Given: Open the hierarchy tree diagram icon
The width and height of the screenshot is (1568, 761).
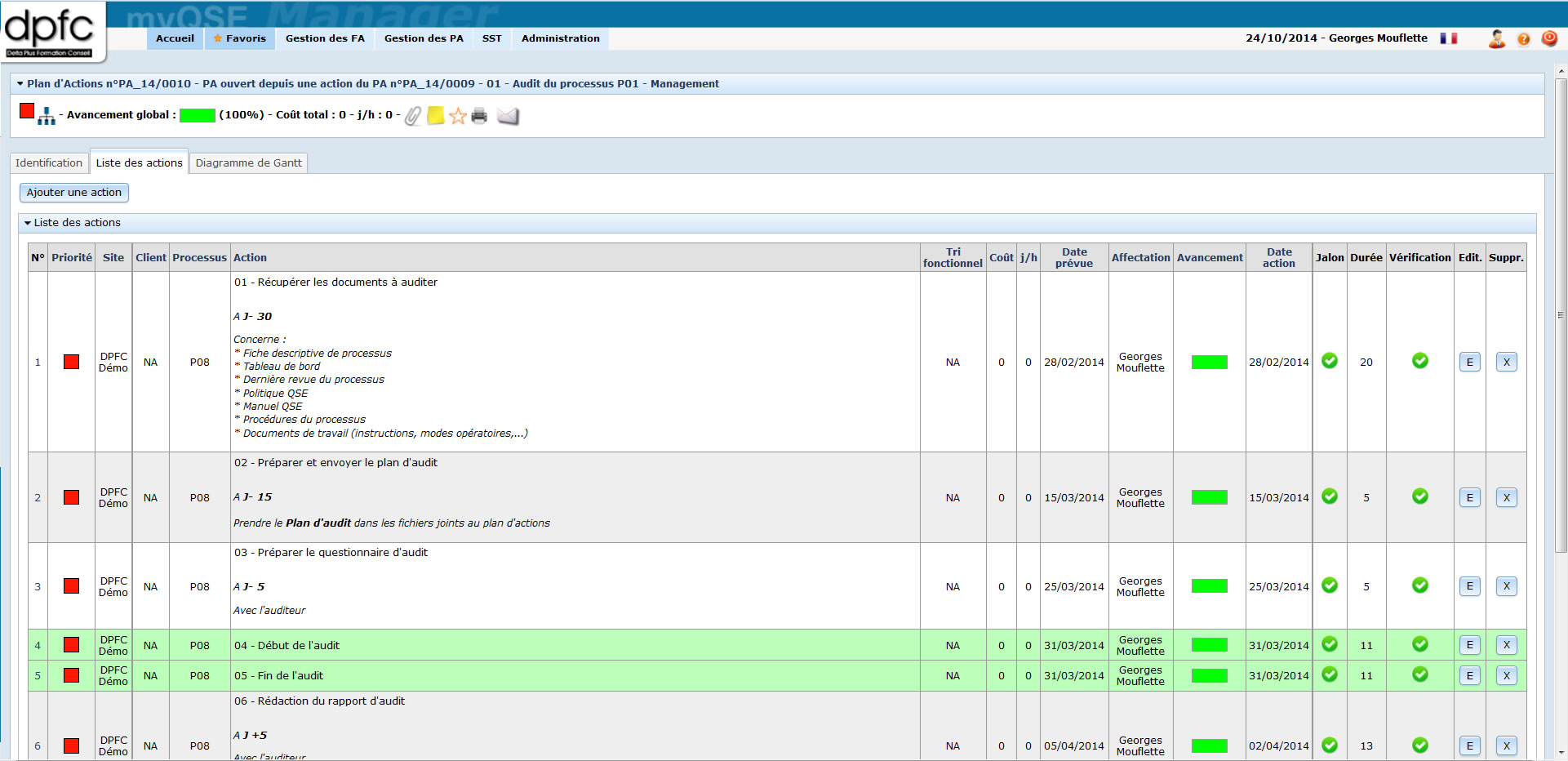Looking at the screenshot, I should click(x=47, y=117).
